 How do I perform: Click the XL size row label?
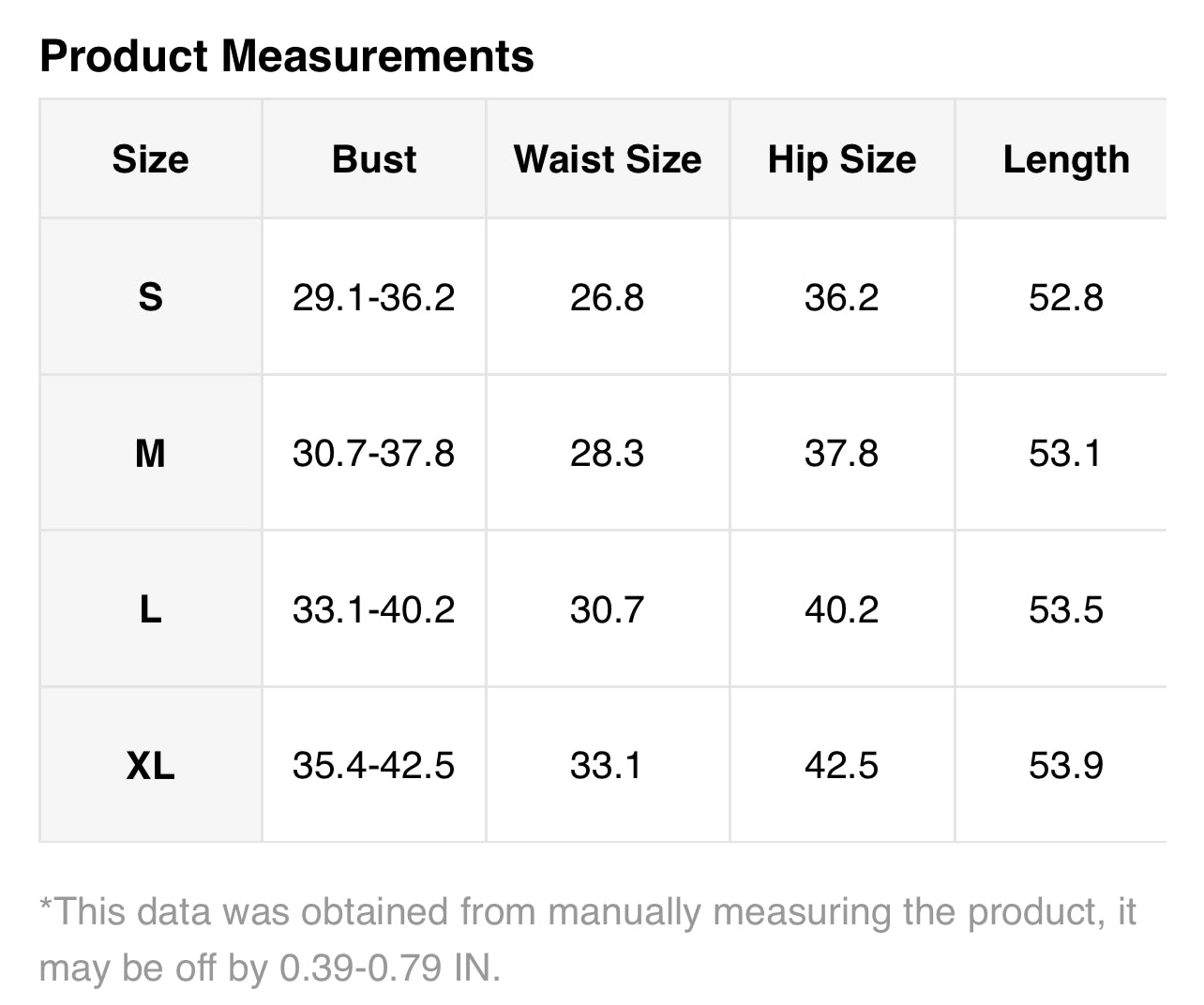pos(150,766)
